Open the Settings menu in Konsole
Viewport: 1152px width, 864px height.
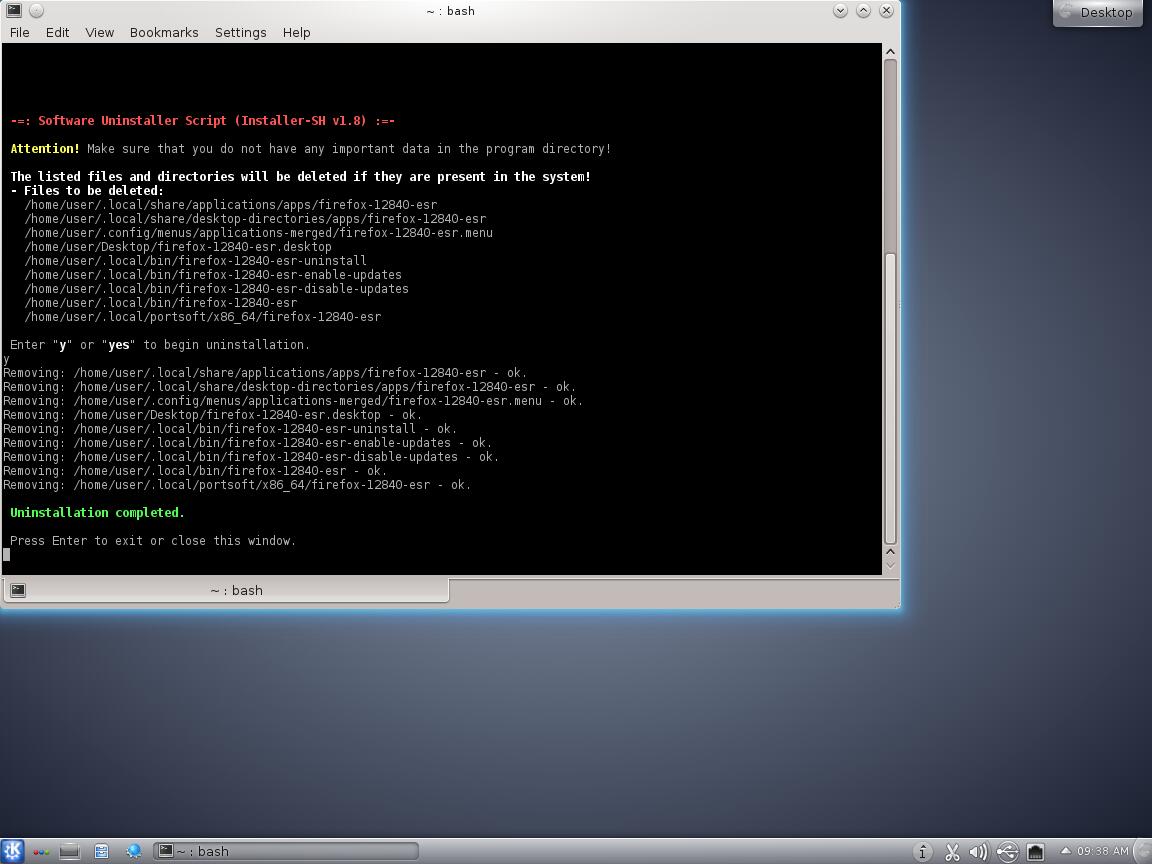click(240, 32)
